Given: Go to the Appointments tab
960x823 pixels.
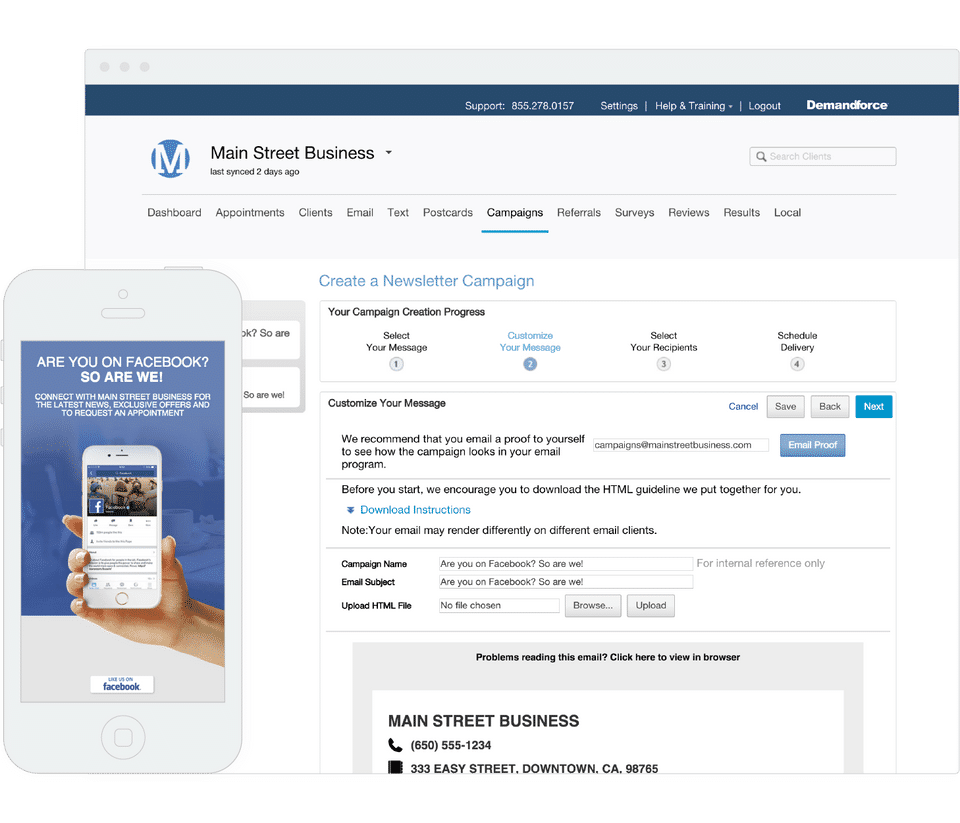Looking at the screenshot, I should [250, 212].
